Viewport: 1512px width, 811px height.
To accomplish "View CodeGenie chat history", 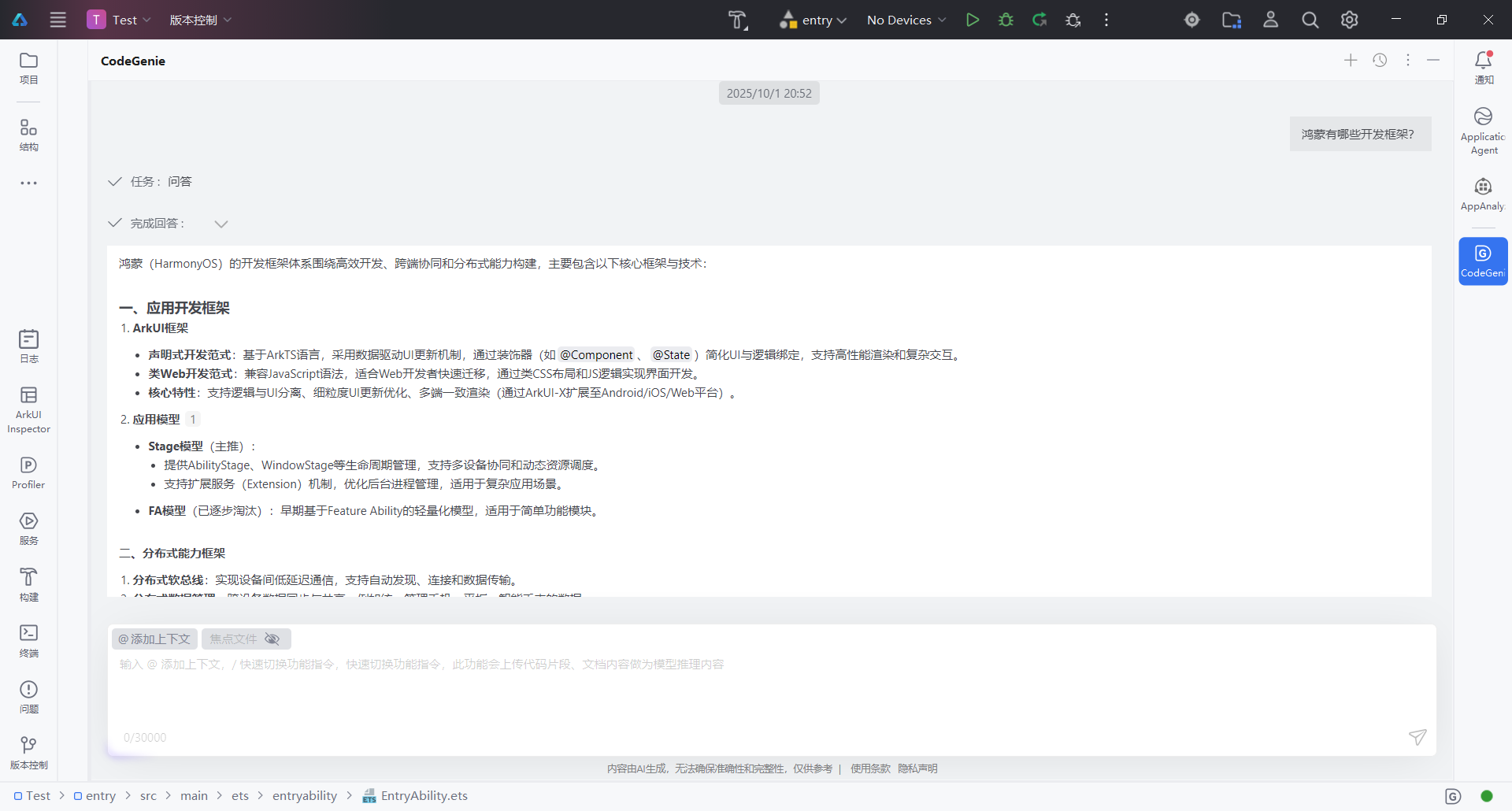I will tap(1380, 61).
